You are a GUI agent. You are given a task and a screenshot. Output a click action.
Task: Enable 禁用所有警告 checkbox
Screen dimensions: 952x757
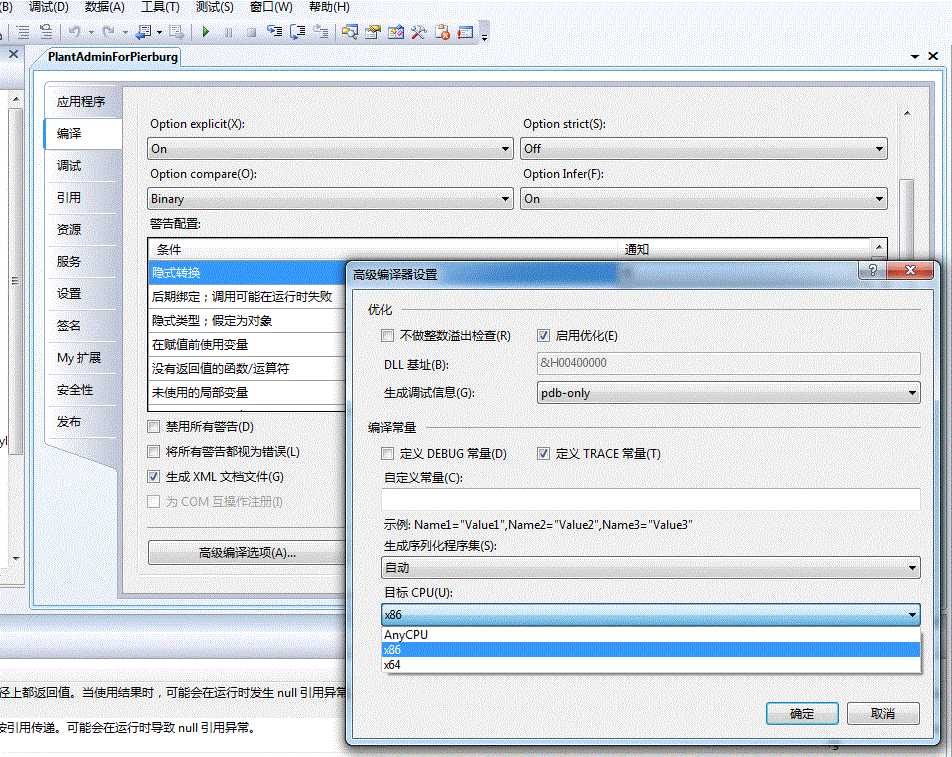coord(154,427)
